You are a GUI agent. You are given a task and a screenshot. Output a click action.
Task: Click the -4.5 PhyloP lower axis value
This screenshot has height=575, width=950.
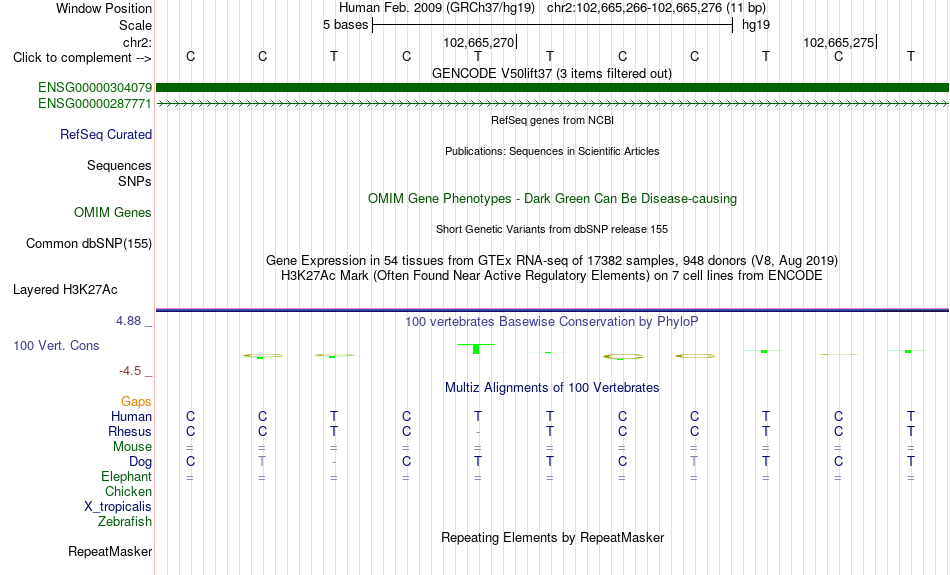click(130, 371)
